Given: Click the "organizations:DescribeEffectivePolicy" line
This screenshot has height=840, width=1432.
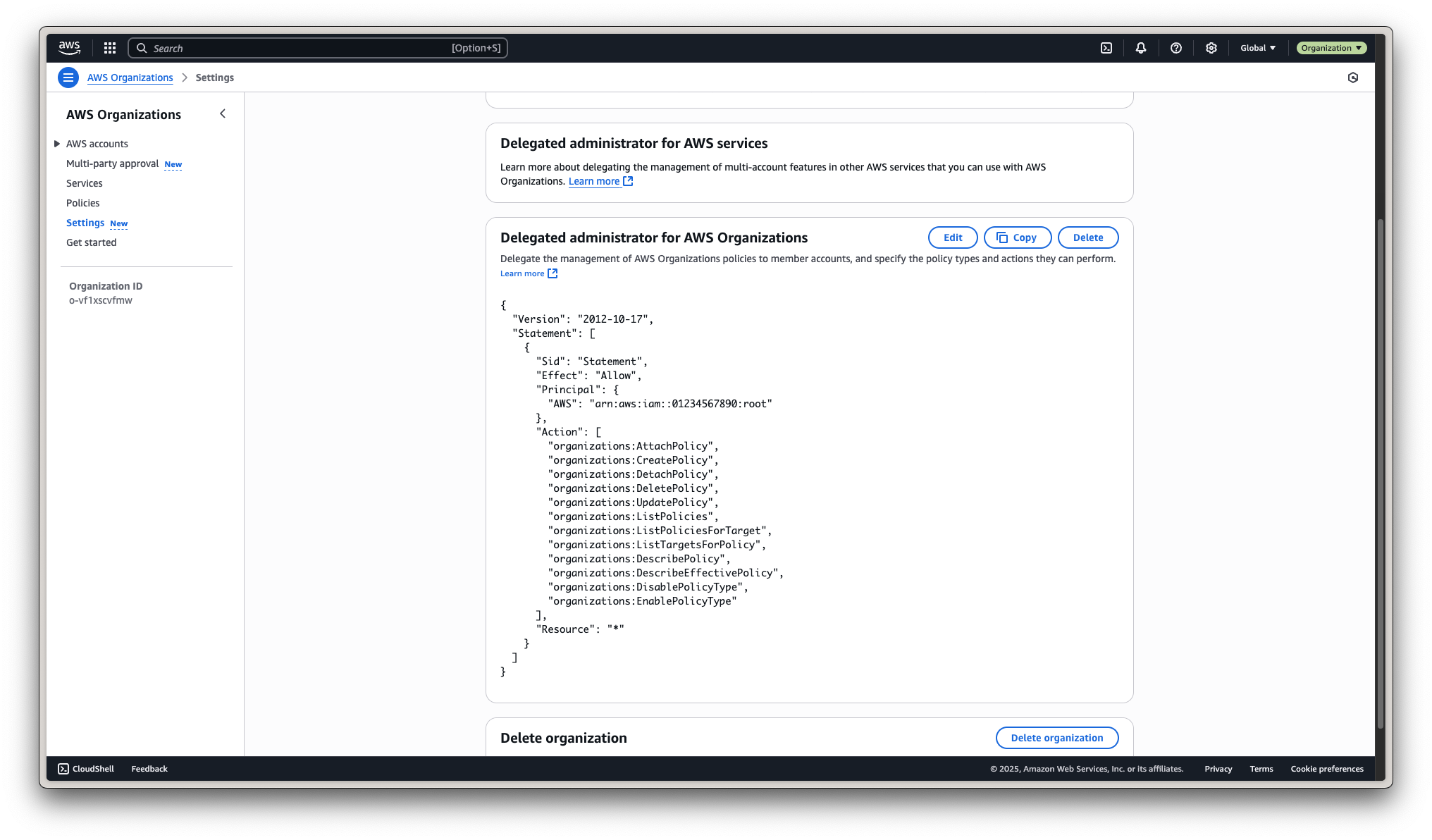Looking at the screenshot, I should [665, 573].
